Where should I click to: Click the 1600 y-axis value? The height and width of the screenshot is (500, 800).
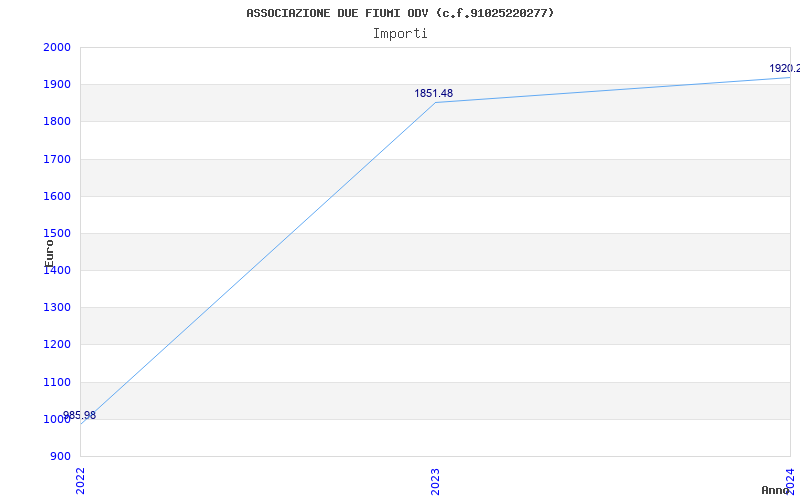point(57,196)
